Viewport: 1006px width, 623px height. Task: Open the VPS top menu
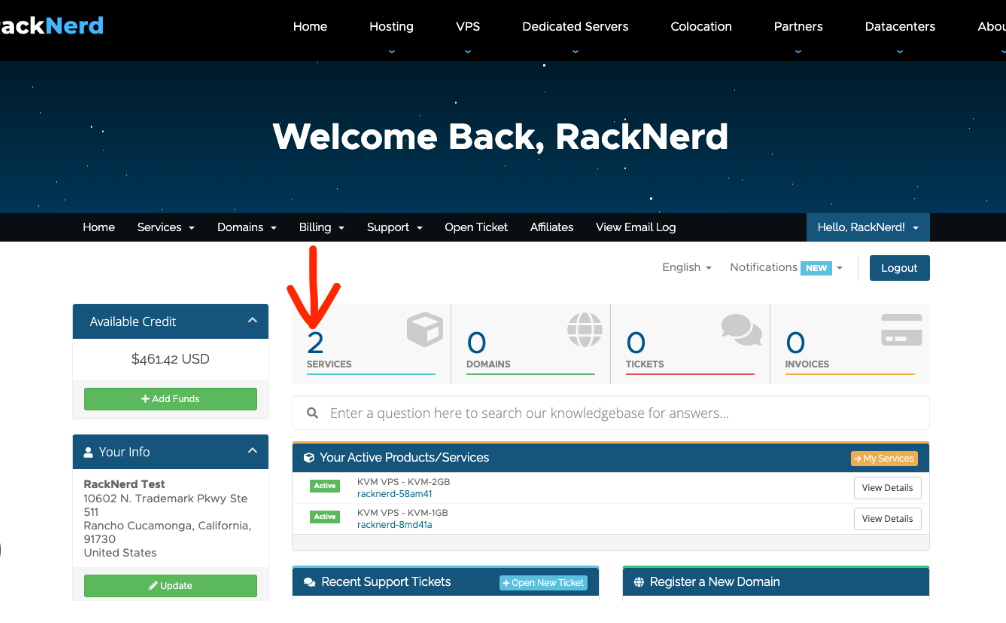[x=468, y=26]
